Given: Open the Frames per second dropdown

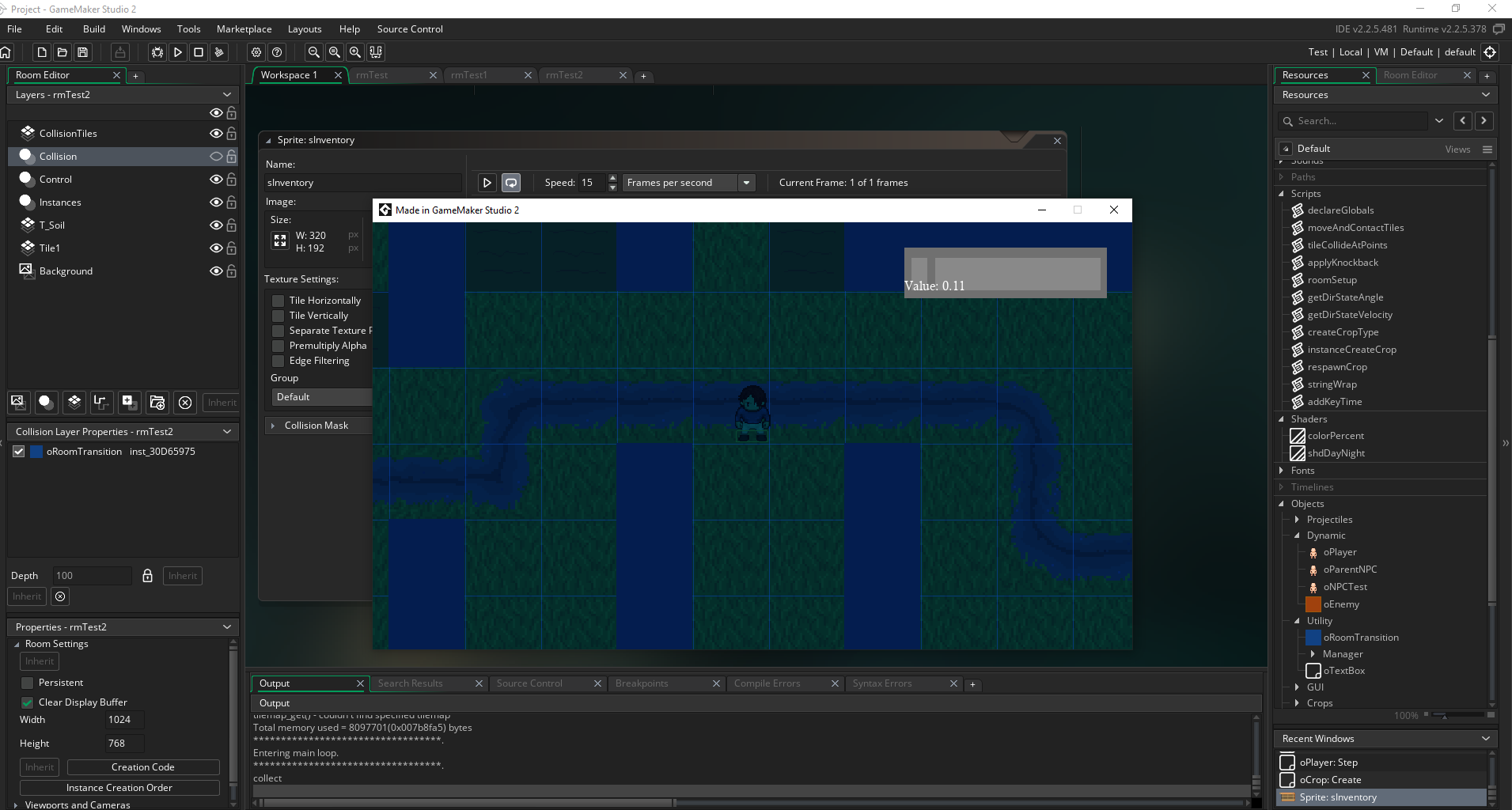Looking at the screenshot, I should [x=746, y=183].
